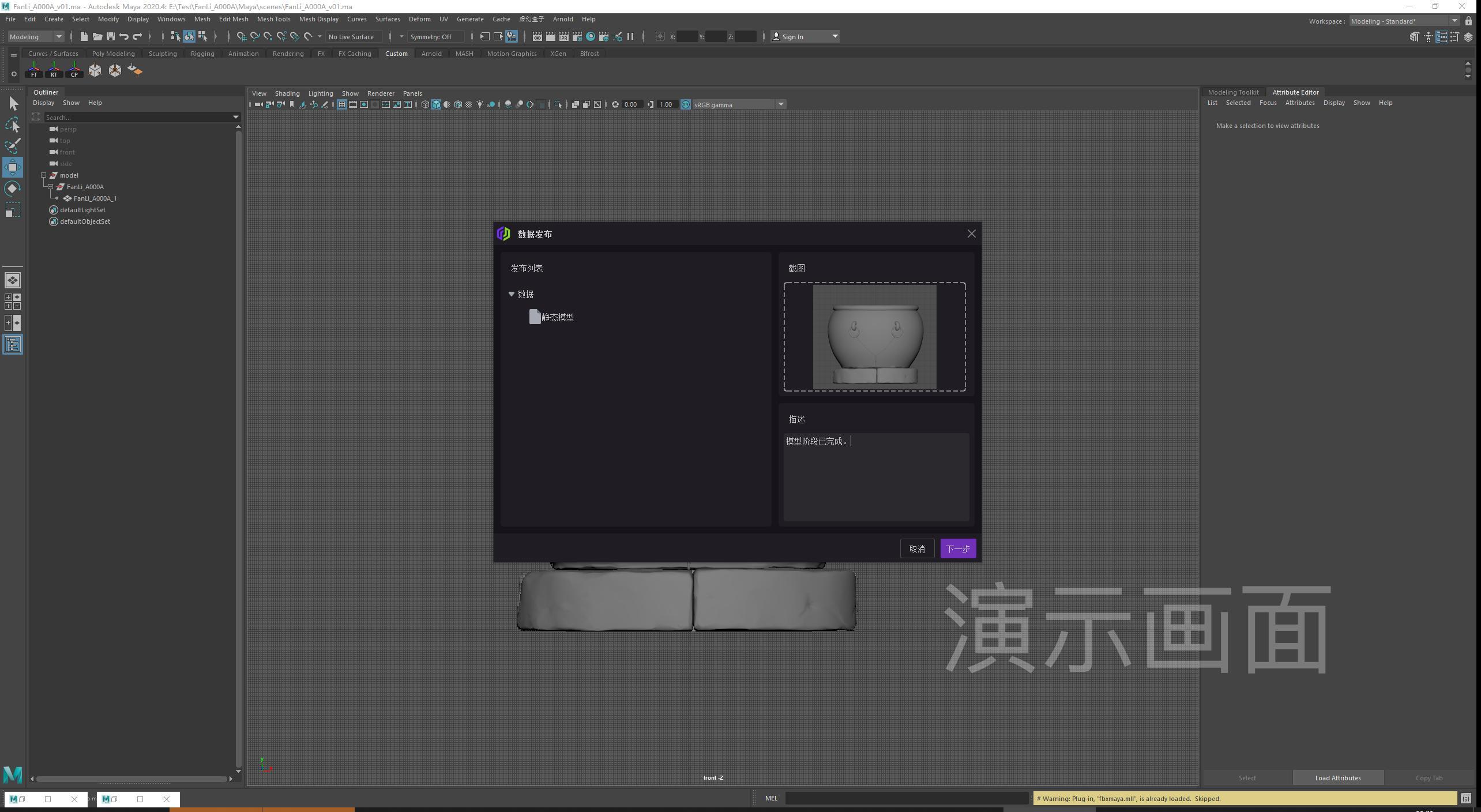The width and height of the screenshot is (1481, 812).
Task: Select the Paint Selection tool in the toolbox
Action: (13, 146)
